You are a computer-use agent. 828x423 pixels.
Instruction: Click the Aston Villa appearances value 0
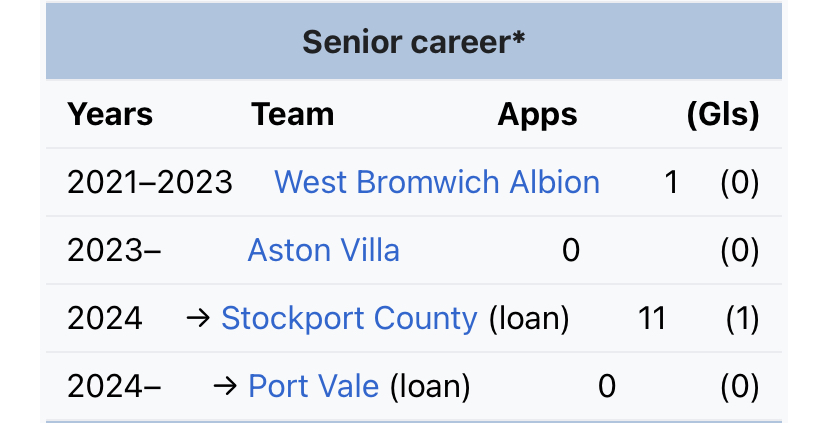[571, 250]
